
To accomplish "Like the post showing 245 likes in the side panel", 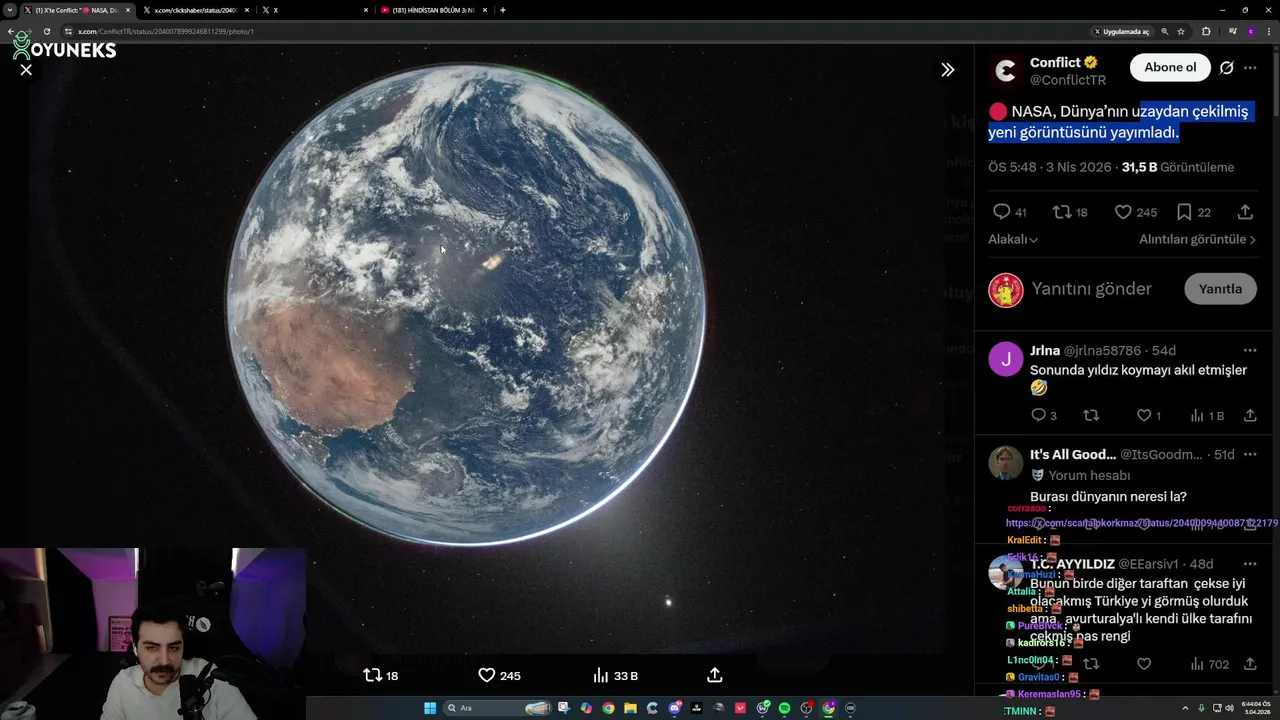I will pos(1135,212).
